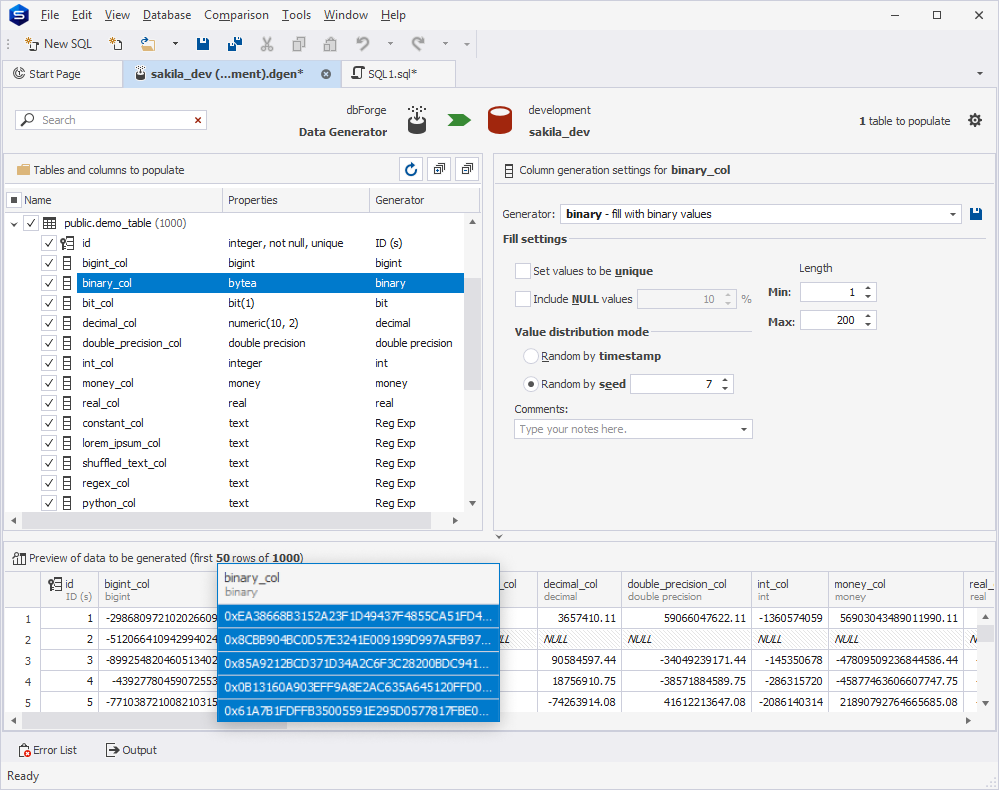Clear the search box with red X
Image resolution: width=999 pixels, height=790 pixels.
pyautogui.click(x=198, y=120)
